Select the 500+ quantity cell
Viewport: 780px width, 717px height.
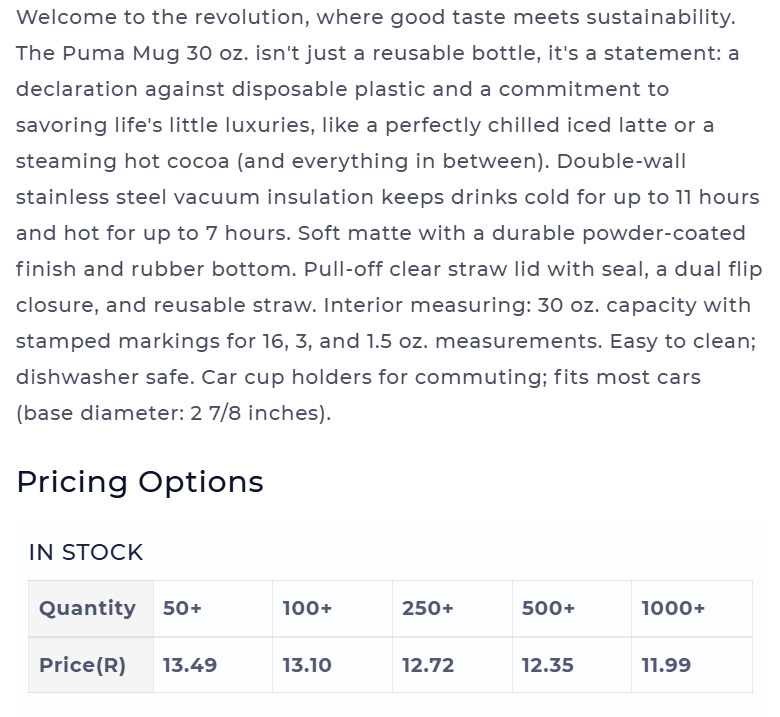572,608
